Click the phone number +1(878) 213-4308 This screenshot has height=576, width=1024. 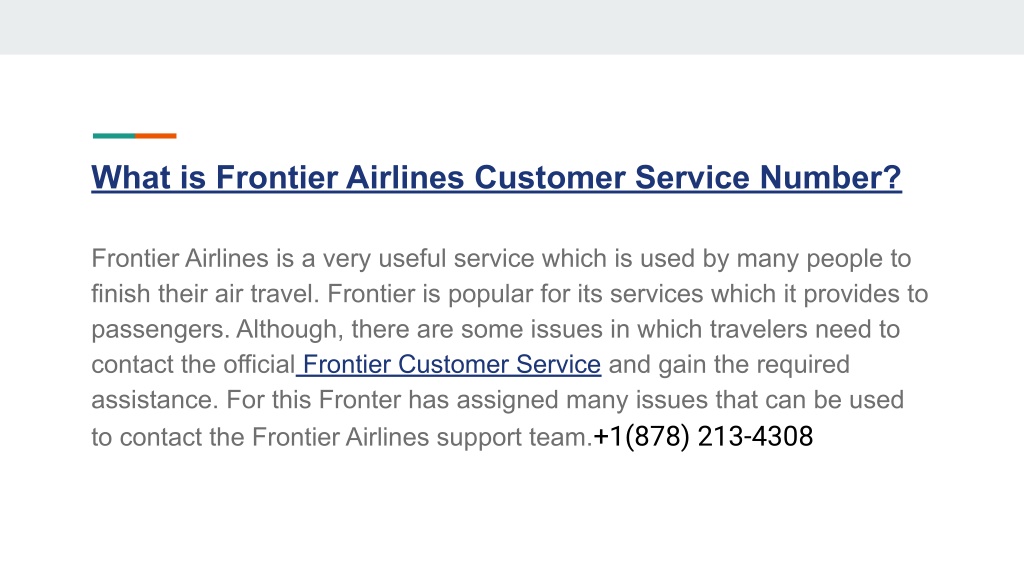pos(703,436)
